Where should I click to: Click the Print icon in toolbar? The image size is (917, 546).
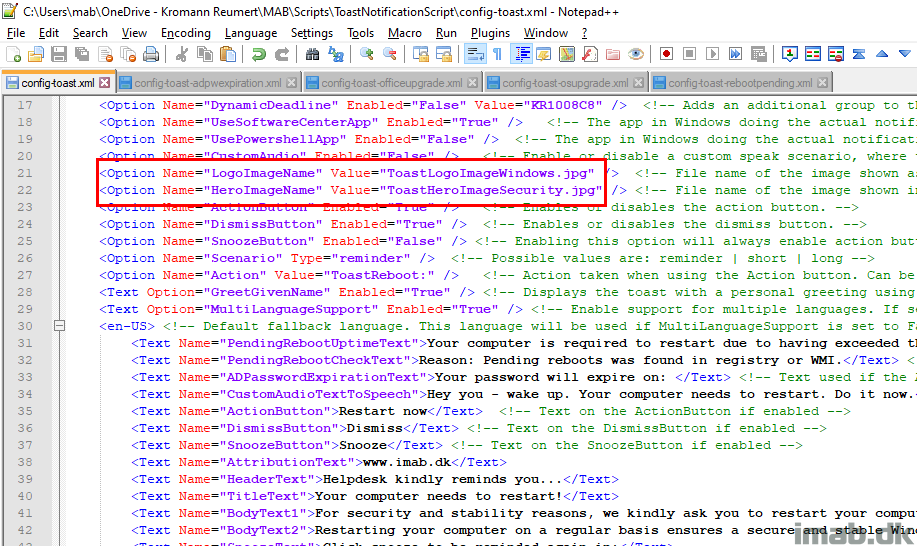tap(151, 54)
